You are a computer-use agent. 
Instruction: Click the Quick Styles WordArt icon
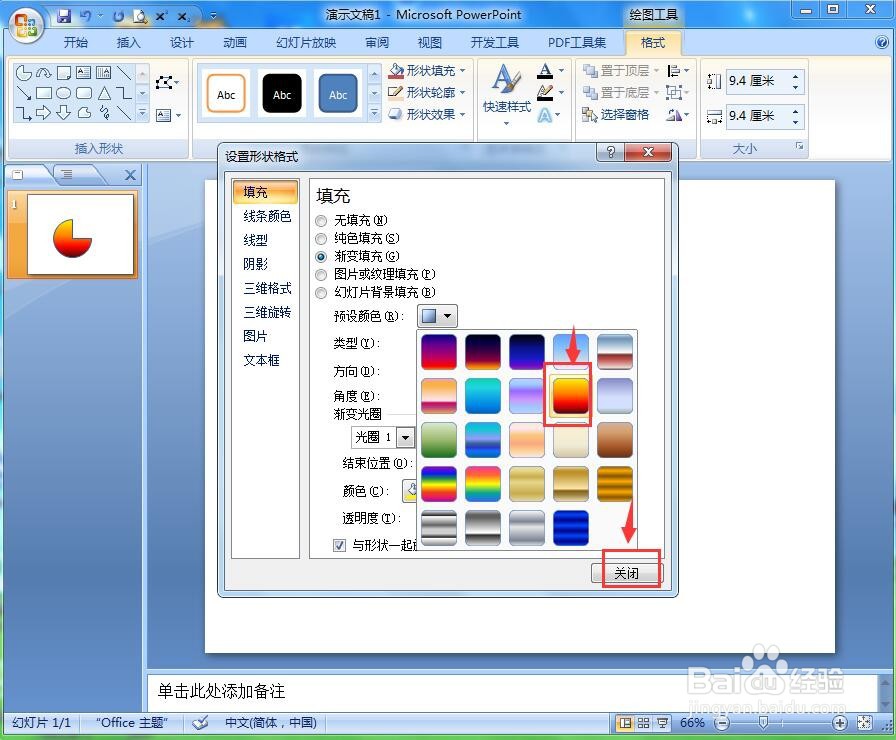(x=506, y=79)
